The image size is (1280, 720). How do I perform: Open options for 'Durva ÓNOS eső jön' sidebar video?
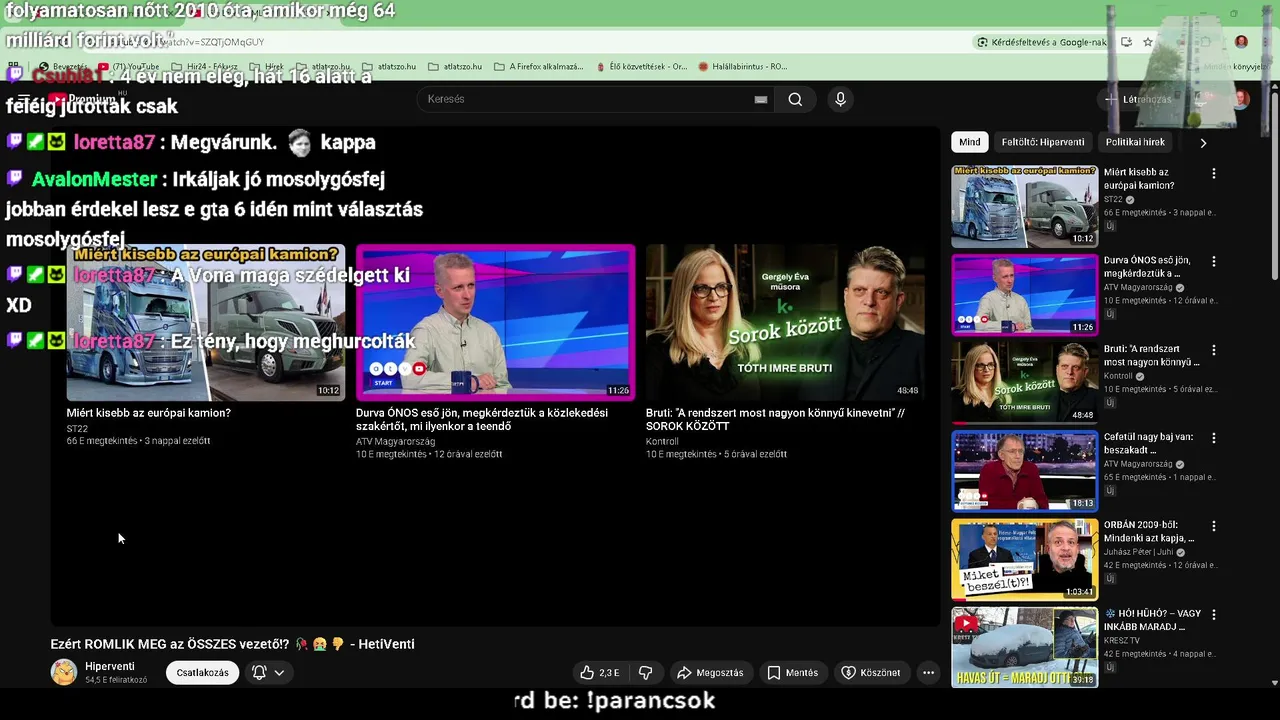[1214, 261]
